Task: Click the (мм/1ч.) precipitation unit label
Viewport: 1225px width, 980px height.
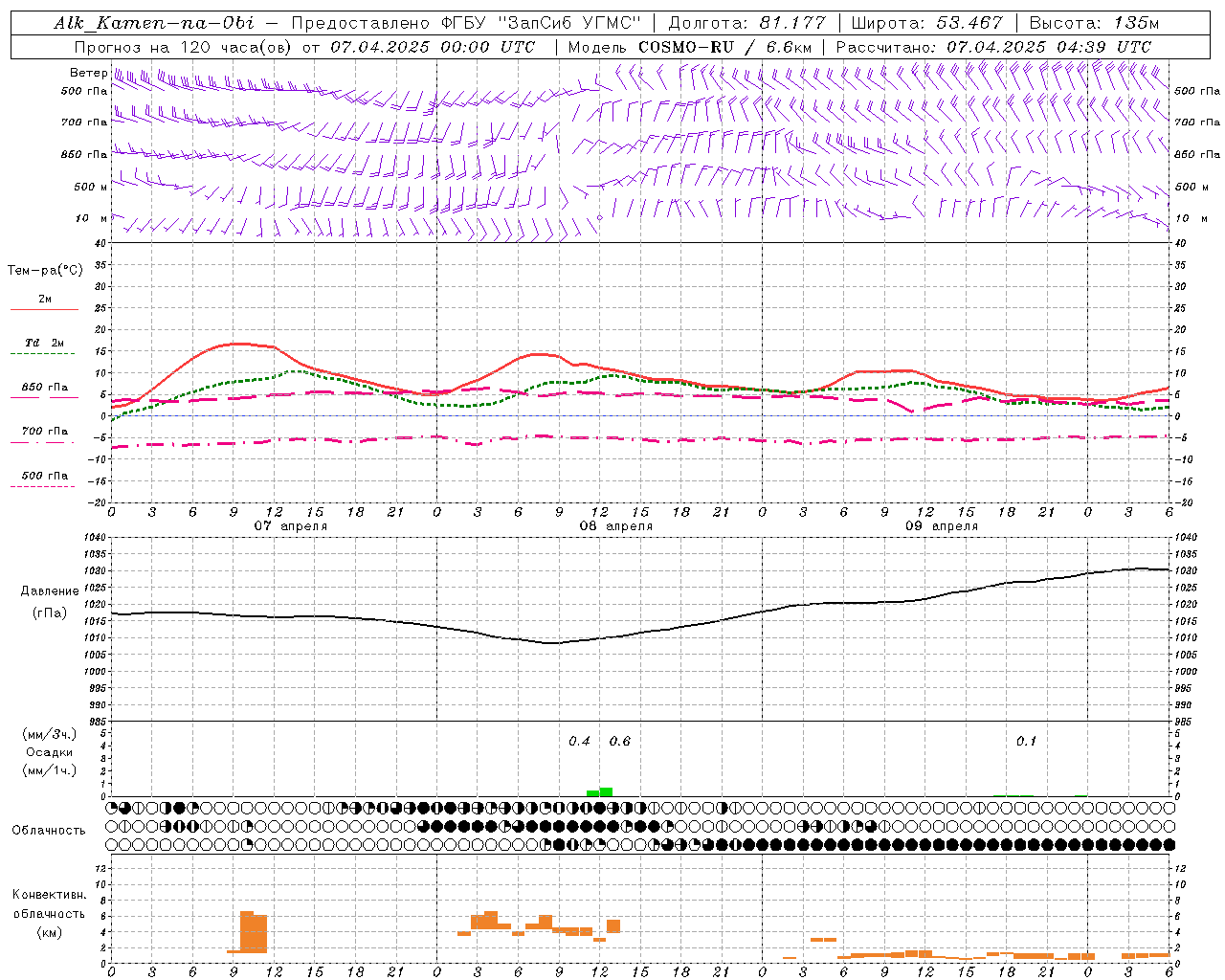Action: click(x=49, y=770)
